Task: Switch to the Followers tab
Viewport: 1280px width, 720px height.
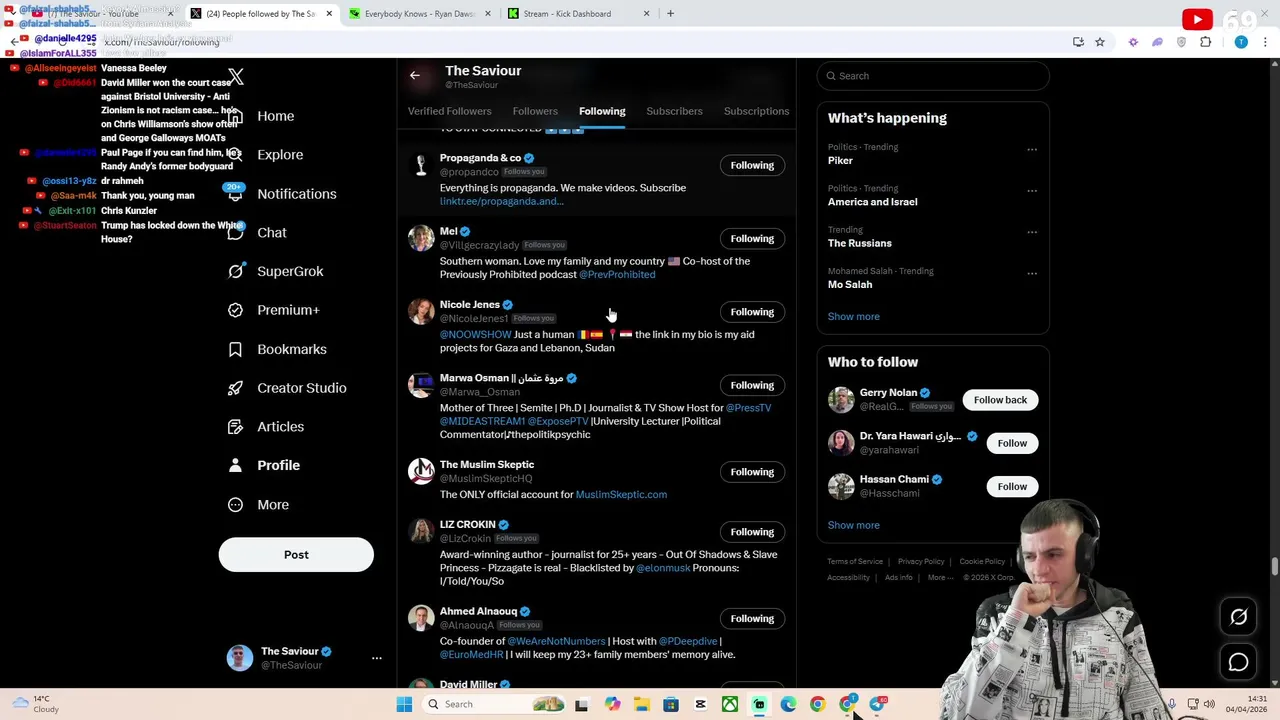Action: 535,111
